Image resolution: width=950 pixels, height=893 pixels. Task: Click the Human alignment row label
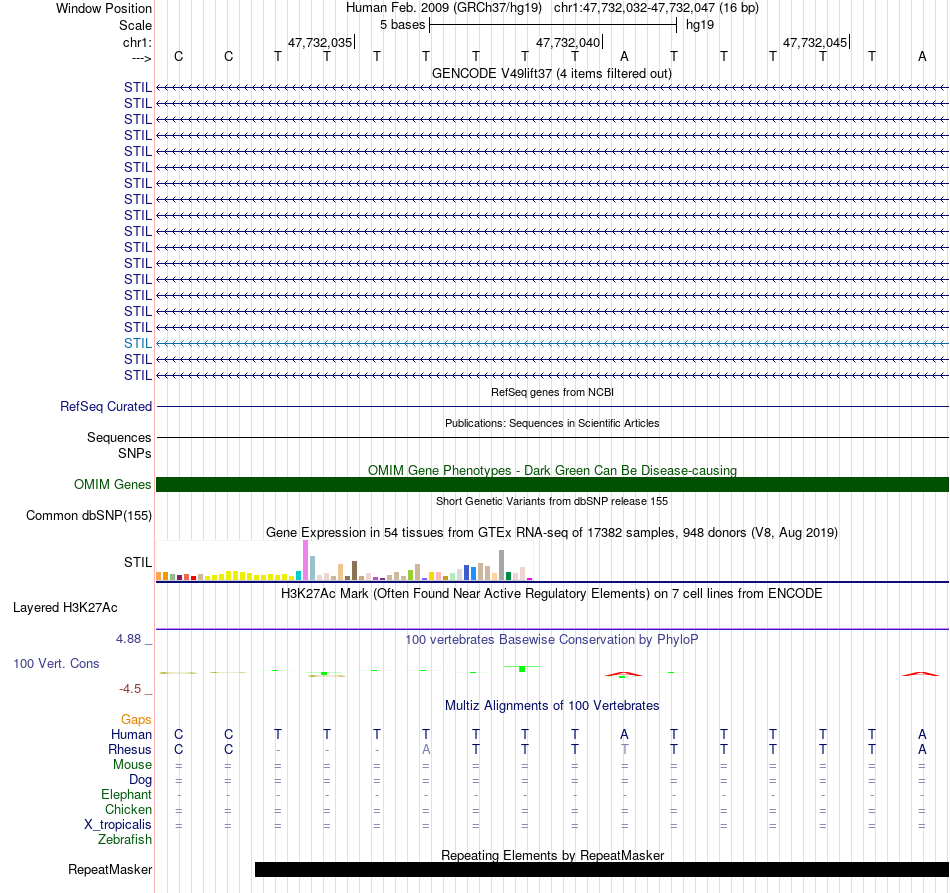pos(131,734)
